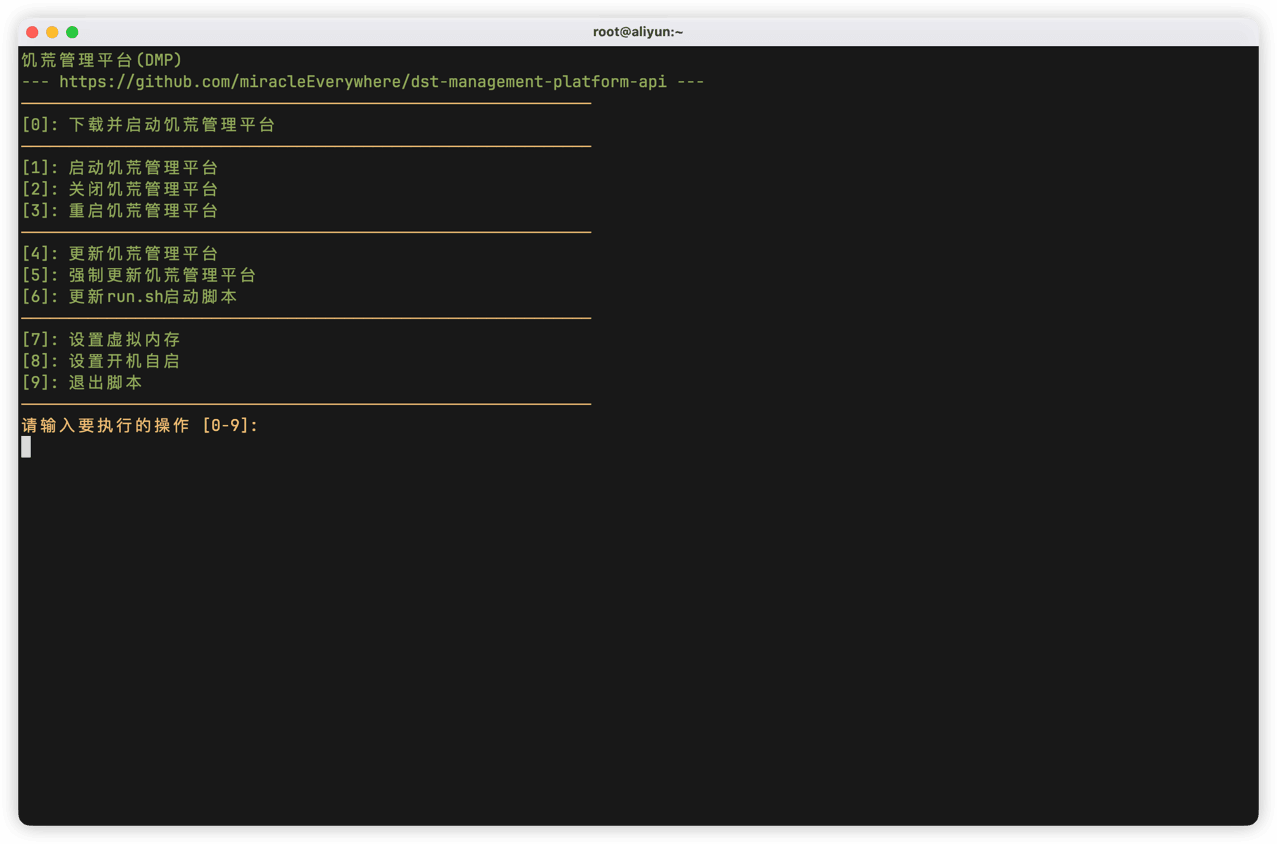Screen dimensions: 1277x844
Task: Click the blinking terminal cursor block
Action: tap(26, 447)
